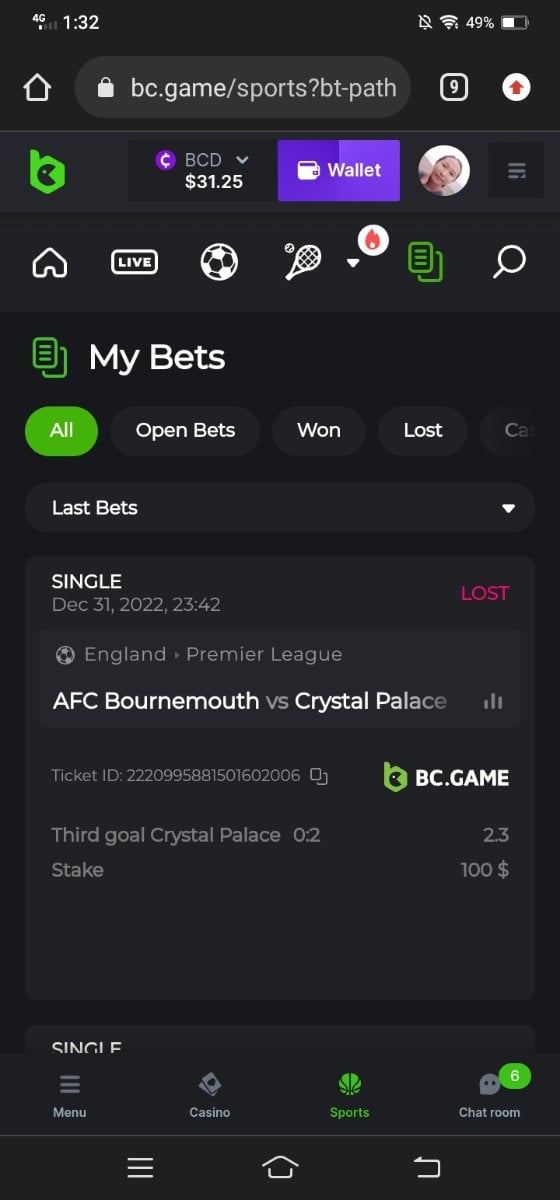The width and height of the screenshot is (560, 1200).
Task: Open the My Bets slip icon in nav
Action: (x=425, y=263)
